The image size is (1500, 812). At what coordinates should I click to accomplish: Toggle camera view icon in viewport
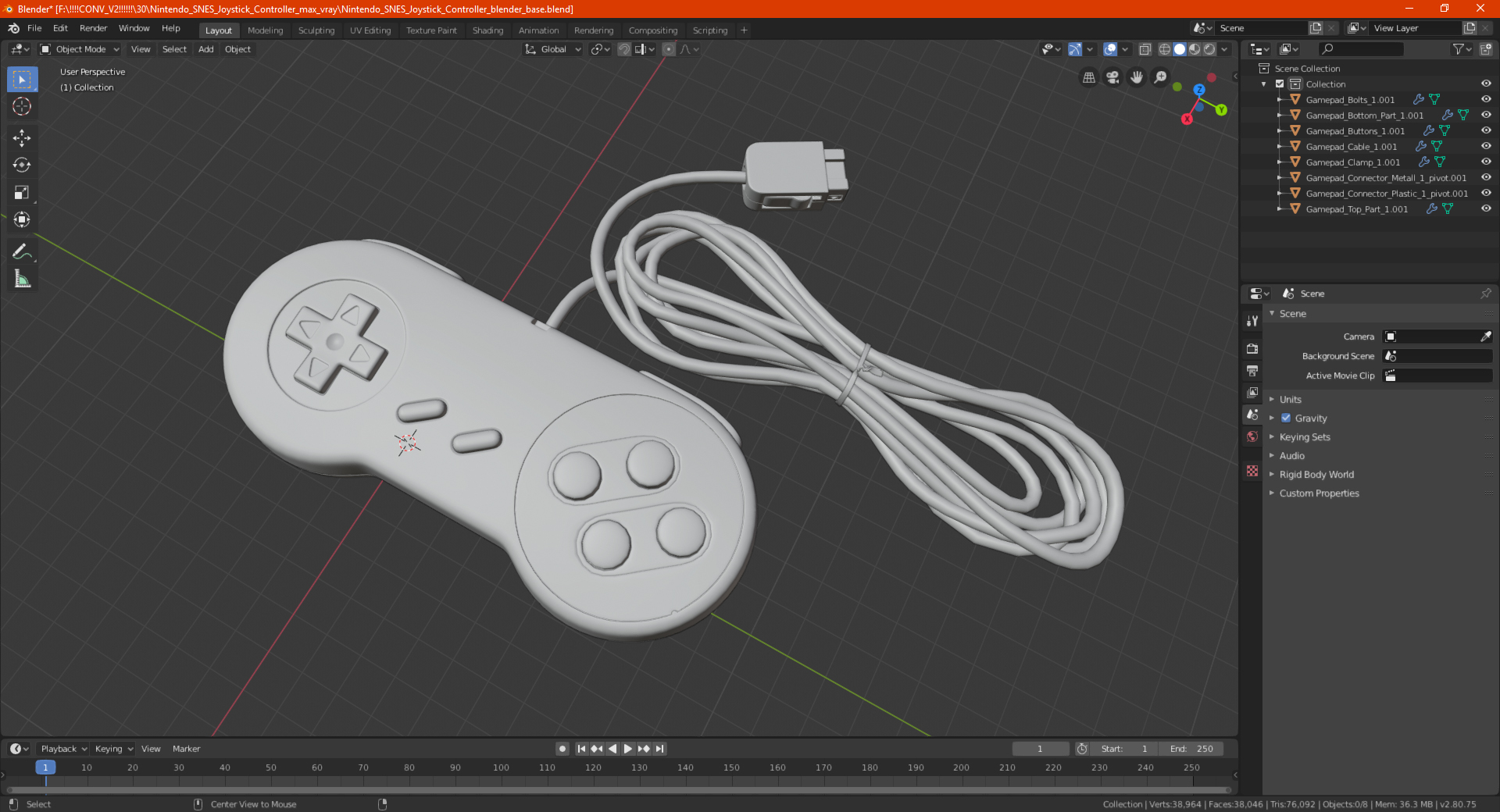pos(1112,77)
